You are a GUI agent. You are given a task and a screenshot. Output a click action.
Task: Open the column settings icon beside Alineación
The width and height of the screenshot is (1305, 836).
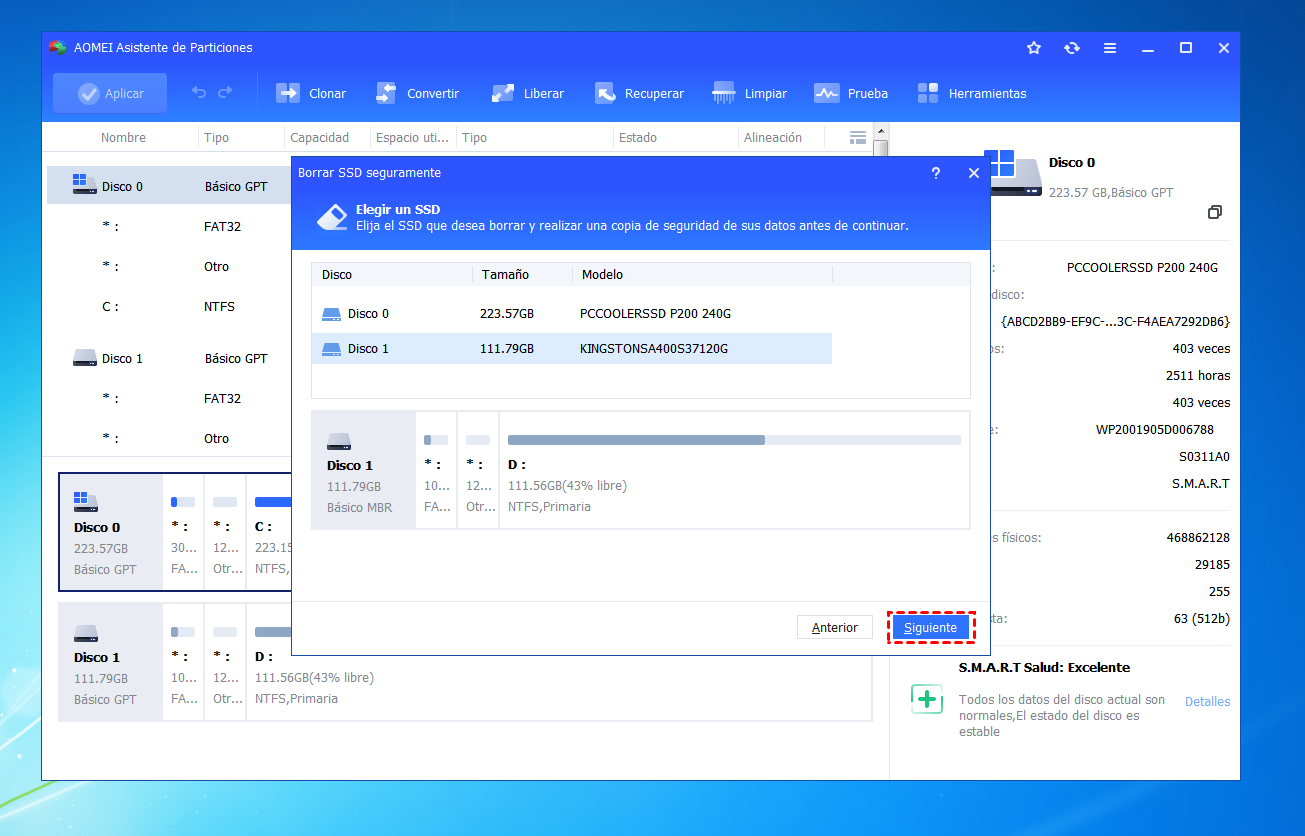pos(857,138)
